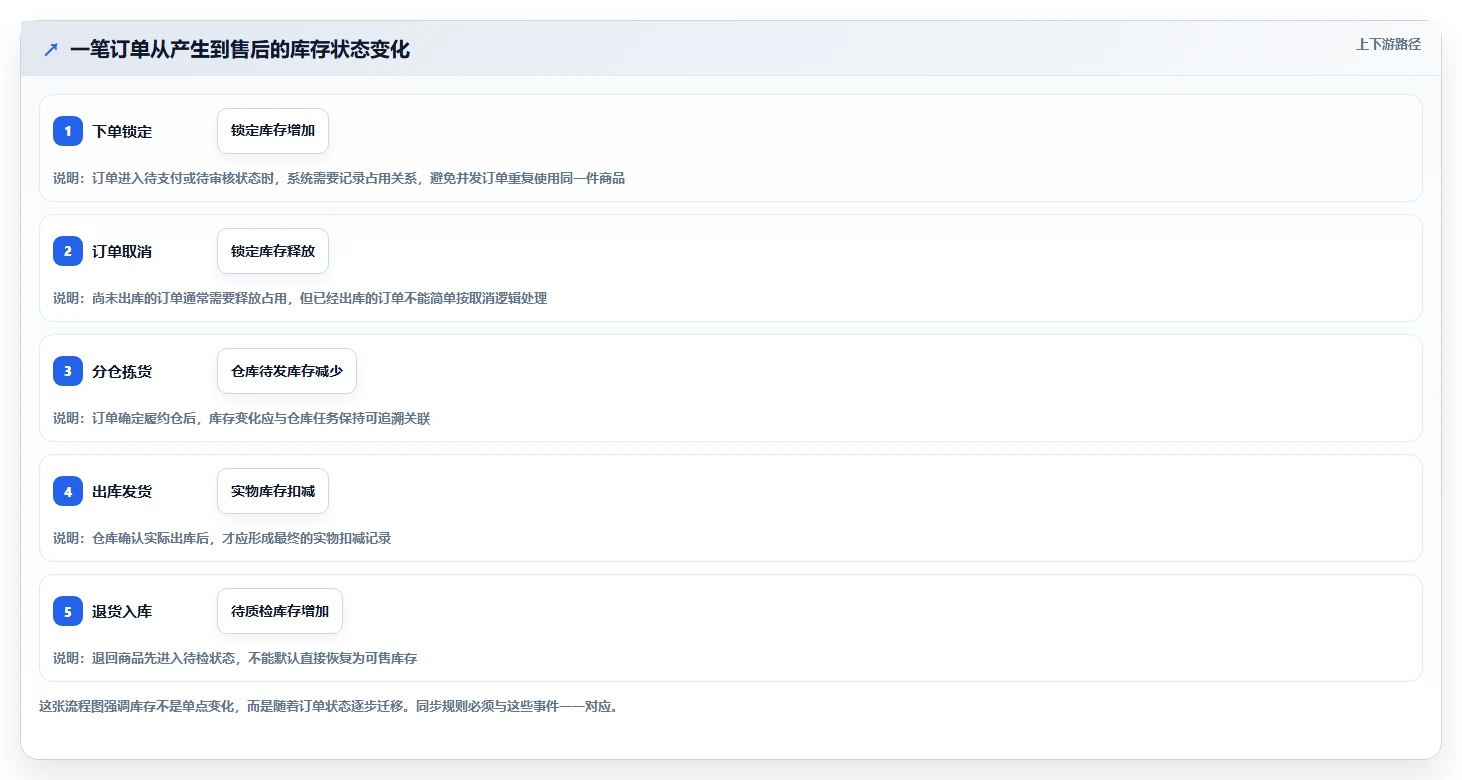Click the 仓库待发库存减少 tag
The height and width of the screenshot is (780, 1462).
tap(287, 371)
